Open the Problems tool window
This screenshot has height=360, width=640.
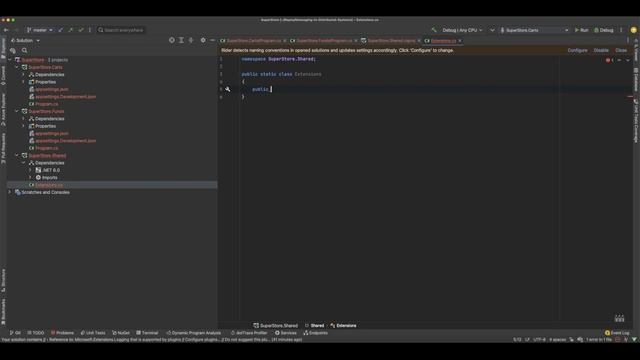pos(62,333)
